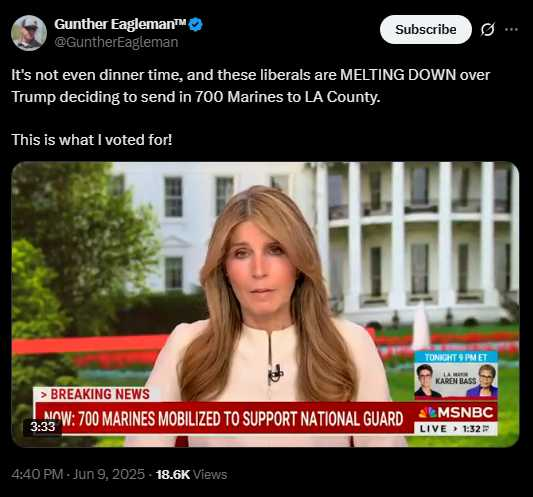Subscribe to Gunther Eagleman
The height and width of the screenshot is (497, 533).
click(x=426, y=30)
